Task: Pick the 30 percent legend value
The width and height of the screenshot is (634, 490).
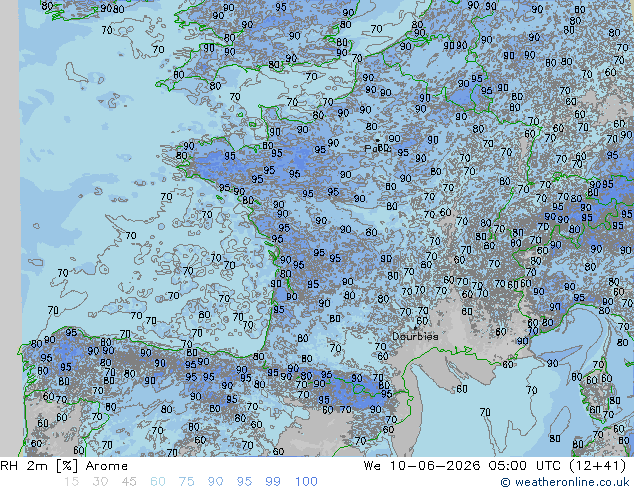Action: (x=100, y=482)
